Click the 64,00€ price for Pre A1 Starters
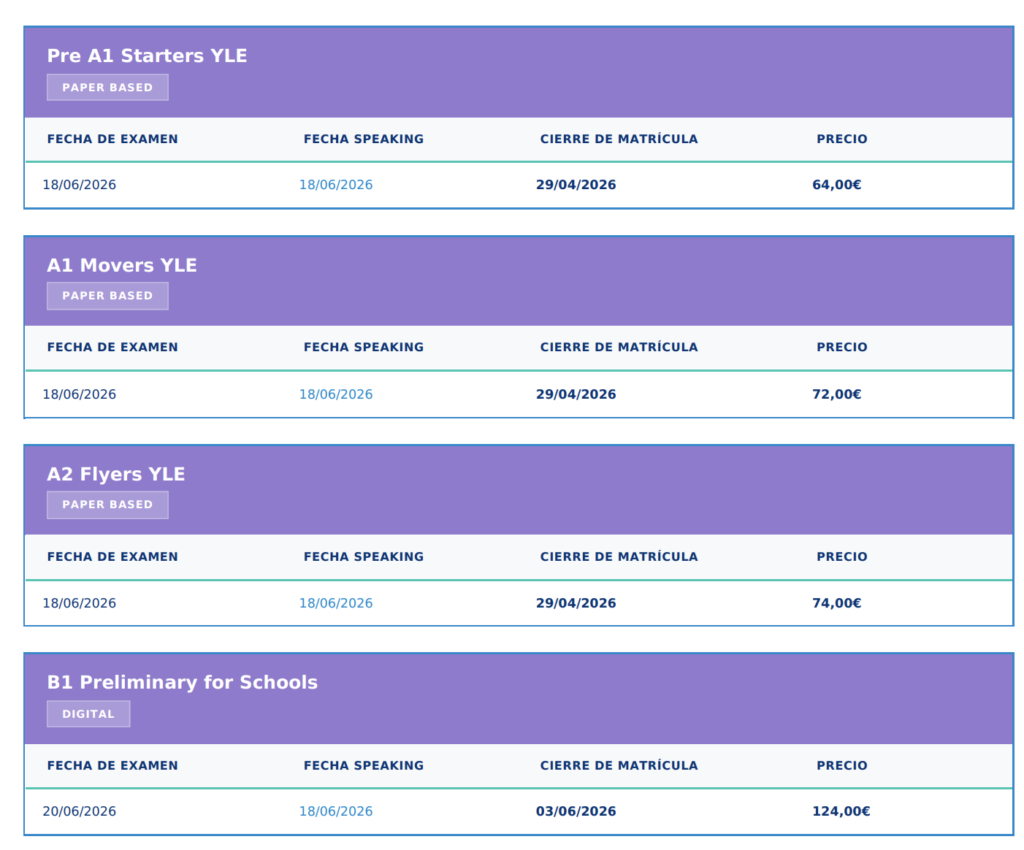Image resolution: width=1024 pixels, height=850 pixels. click(837, 184)
